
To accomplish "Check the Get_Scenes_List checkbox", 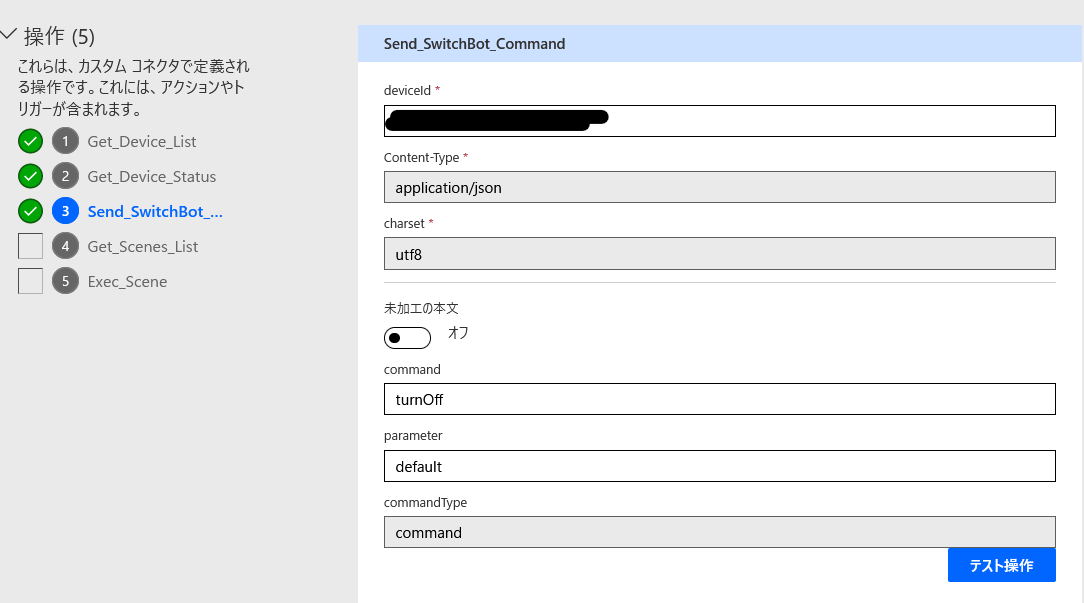I will click(x=29, y=246).
